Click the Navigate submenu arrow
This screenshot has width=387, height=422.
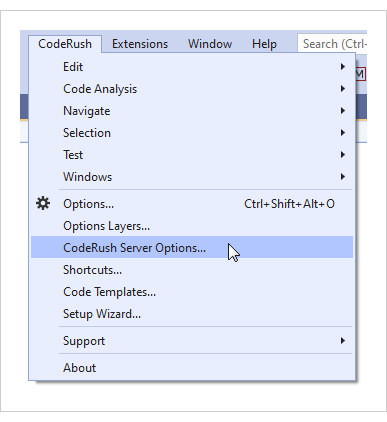point(343,111)
